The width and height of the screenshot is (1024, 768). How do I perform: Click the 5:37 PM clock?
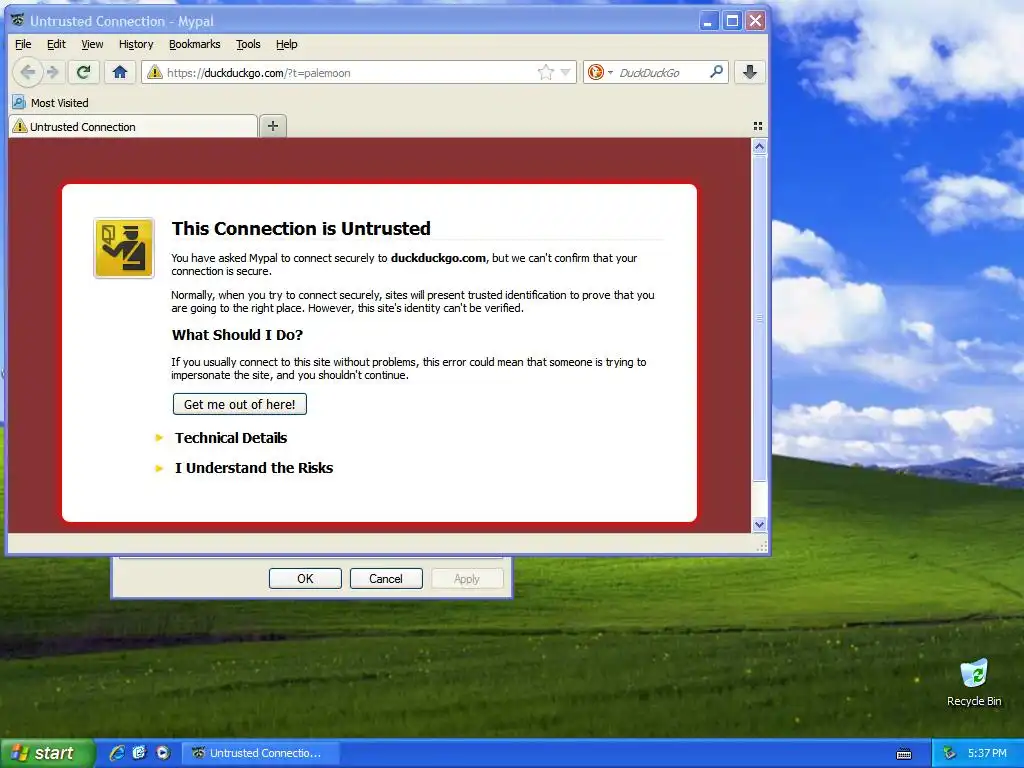coord(987,753)
